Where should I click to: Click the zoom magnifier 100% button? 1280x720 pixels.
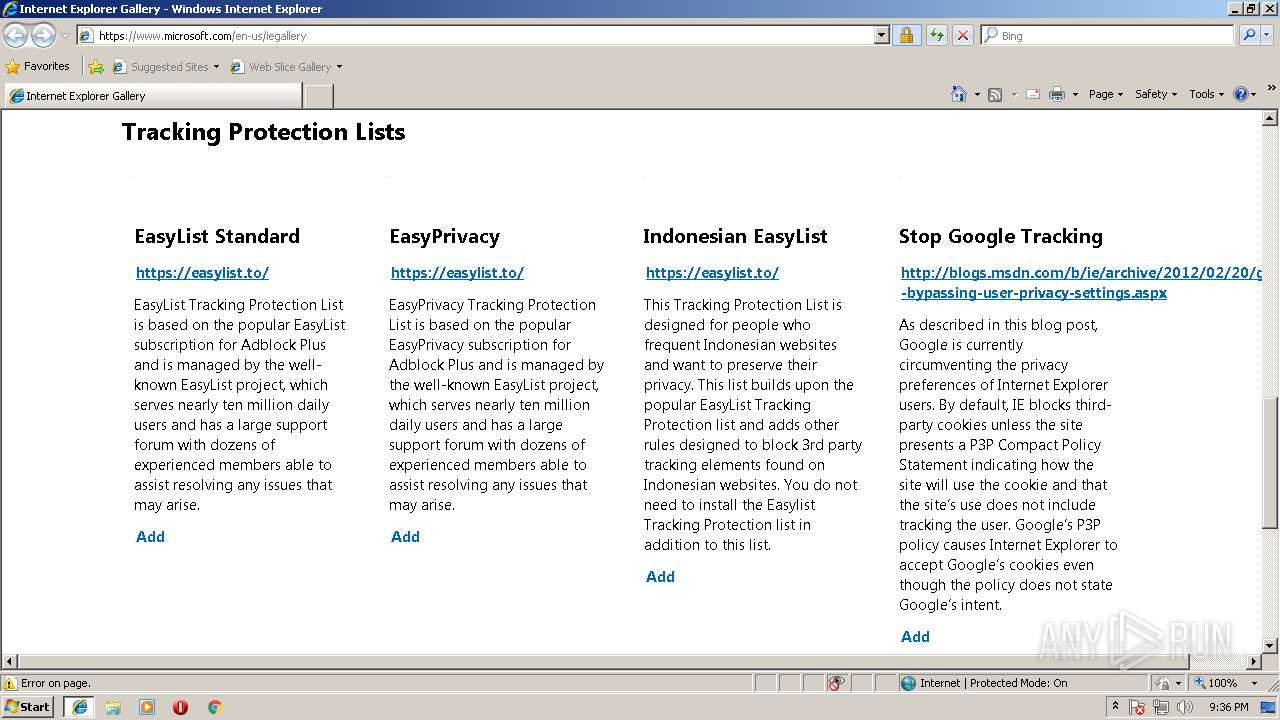1215,683
